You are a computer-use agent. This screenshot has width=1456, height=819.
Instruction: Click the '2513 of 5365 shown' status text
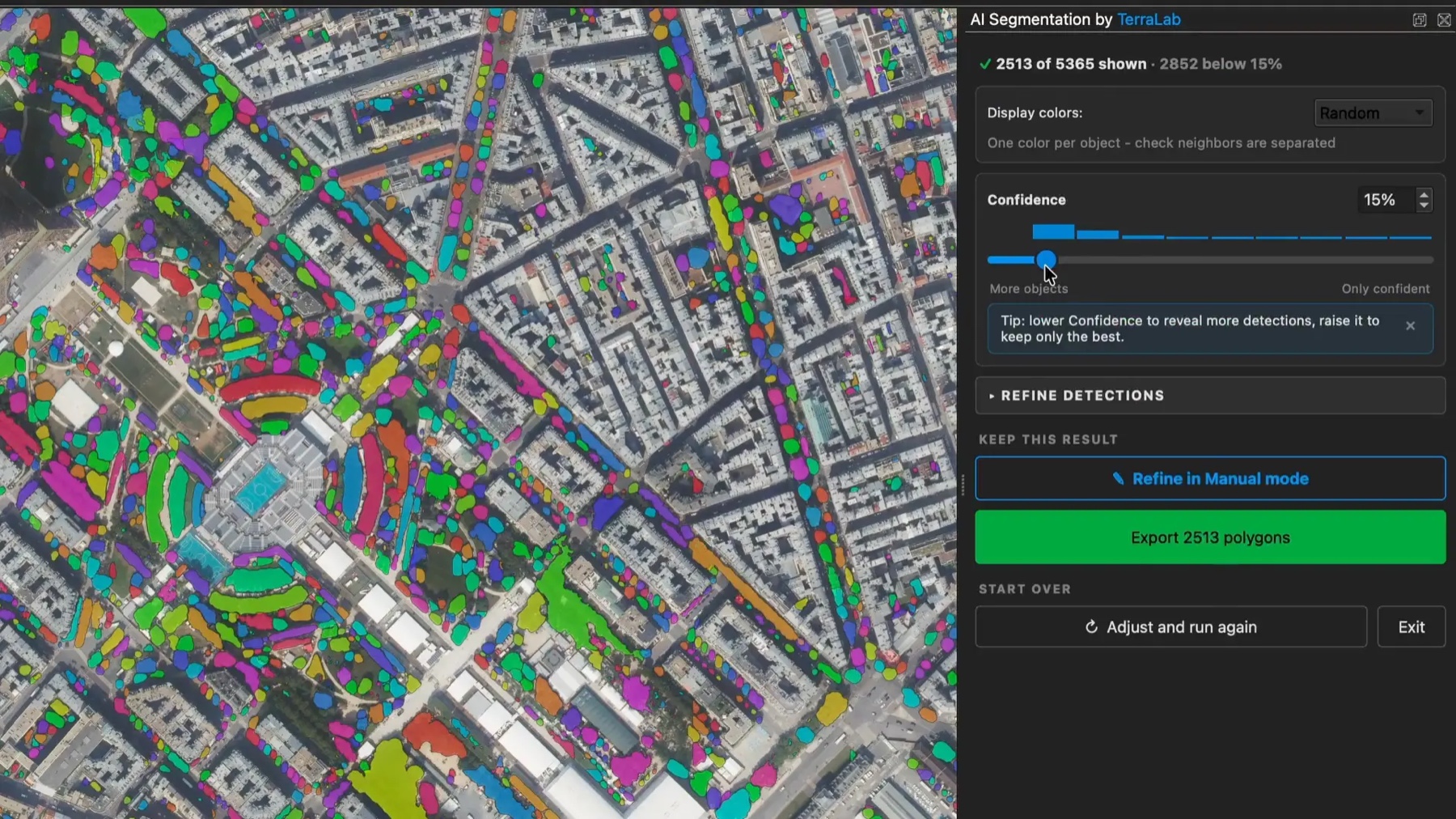pyautogui.click(x=1071, y=64)
